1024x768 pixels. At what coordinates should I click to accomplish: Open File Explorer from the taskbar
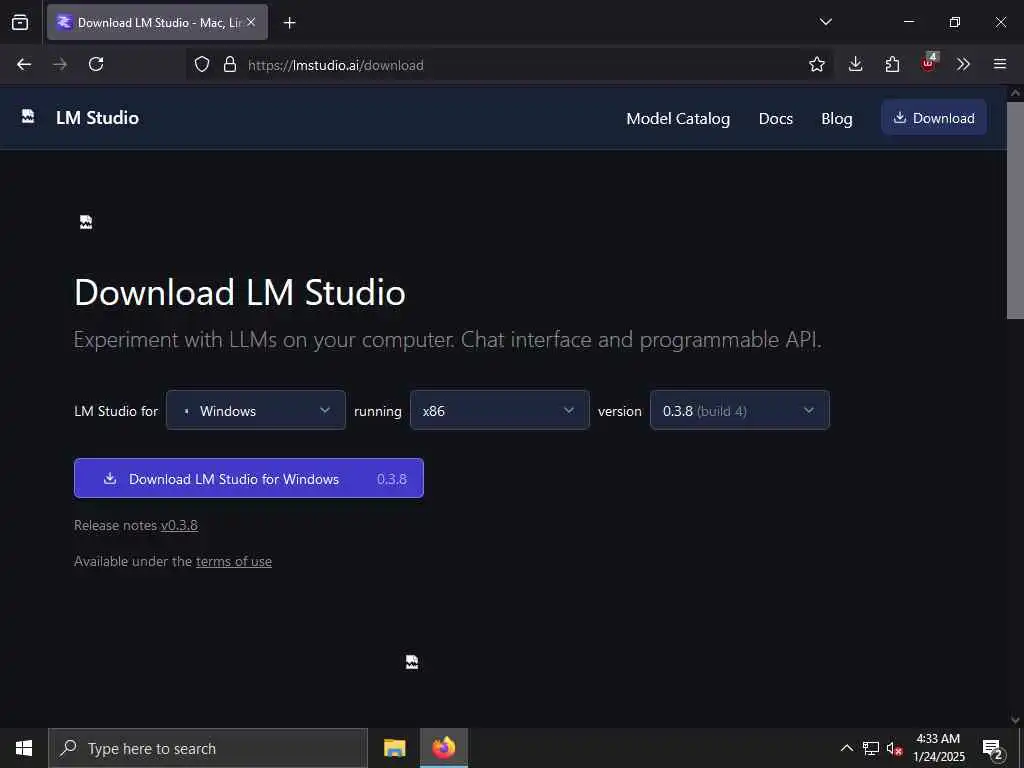pyautogui.click(x=394, y=748)
